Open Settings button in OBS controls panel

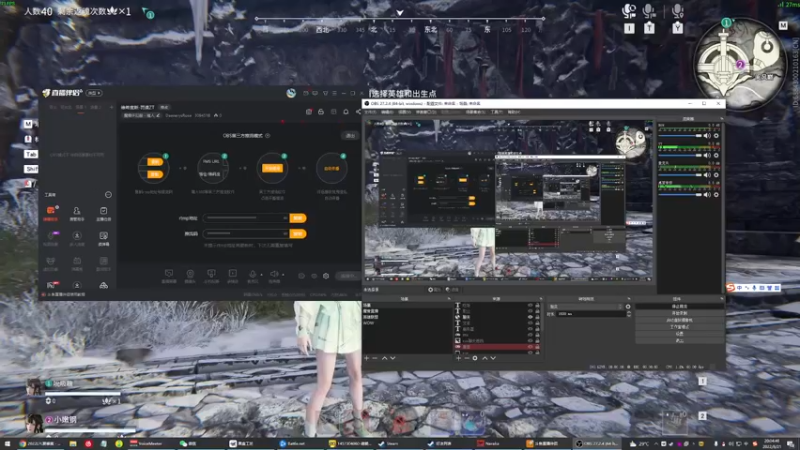(679, 334)
